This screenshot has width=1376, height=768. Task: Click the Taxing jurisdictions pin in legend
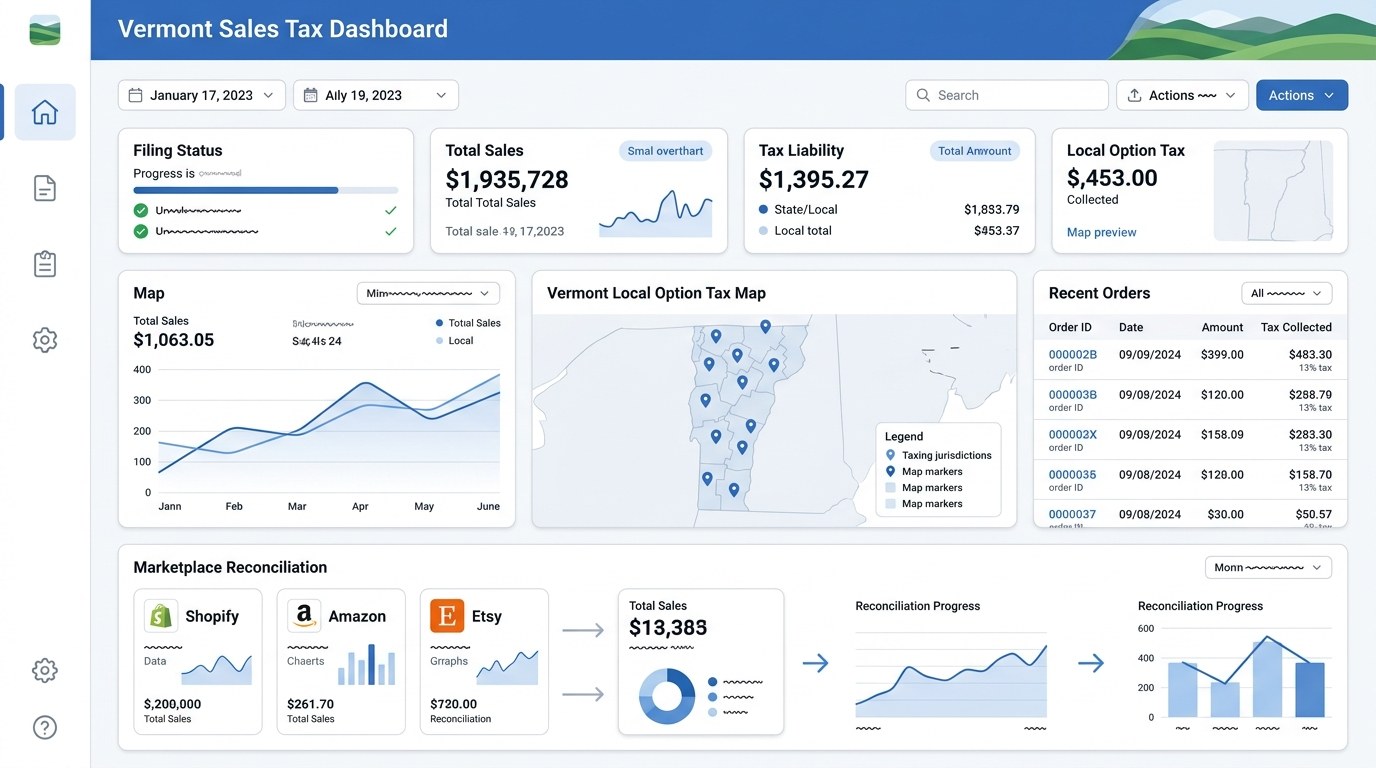[x=890, y=455]
